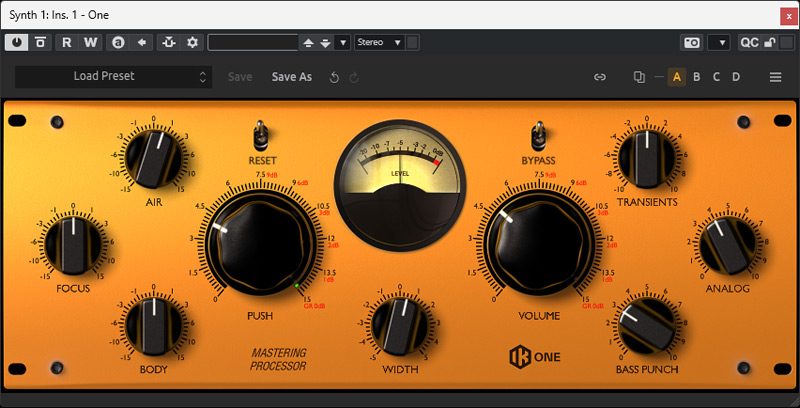Select preset slot B
This screenshot has height=408, width=800.
696,77
